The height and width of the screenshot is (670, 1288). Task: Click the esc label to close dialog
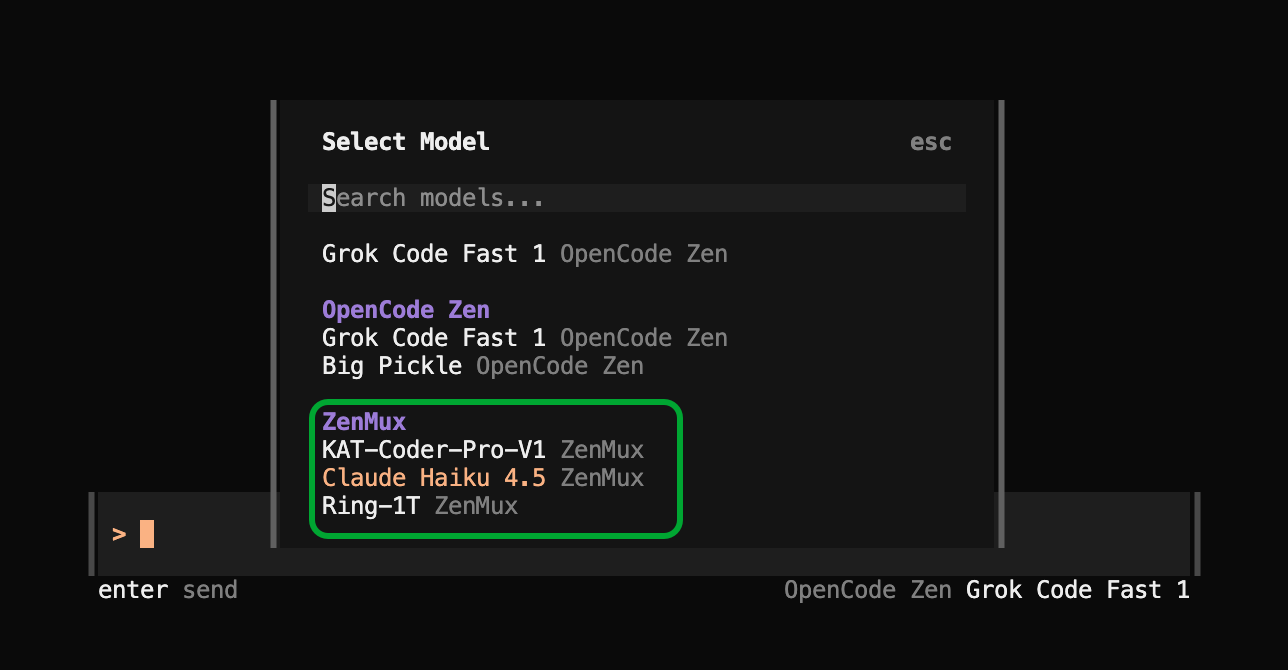pyautogui.click(x=930, y=142)
